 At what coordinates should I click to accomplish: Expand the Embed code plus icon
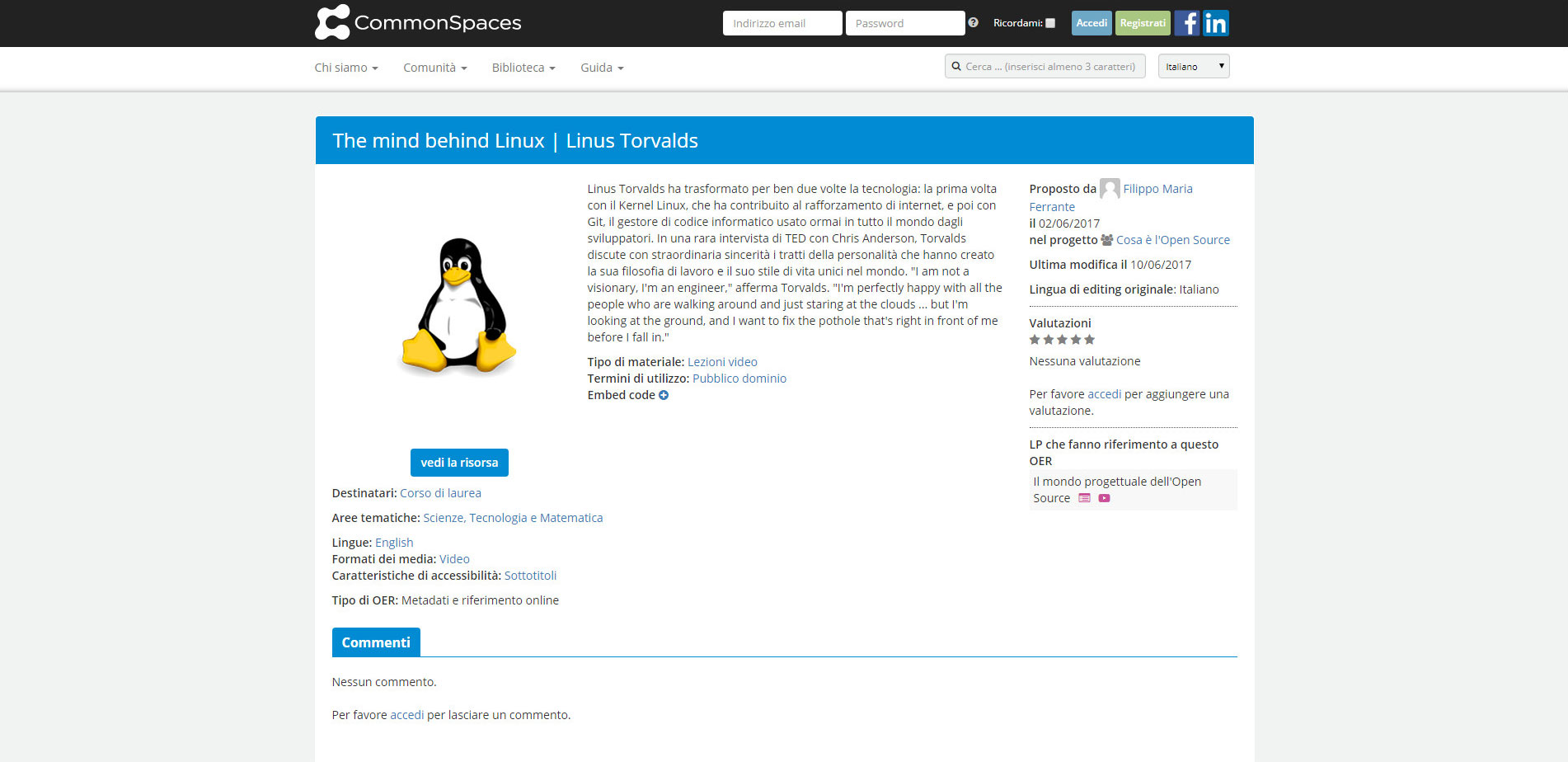(x=664, y=395)
